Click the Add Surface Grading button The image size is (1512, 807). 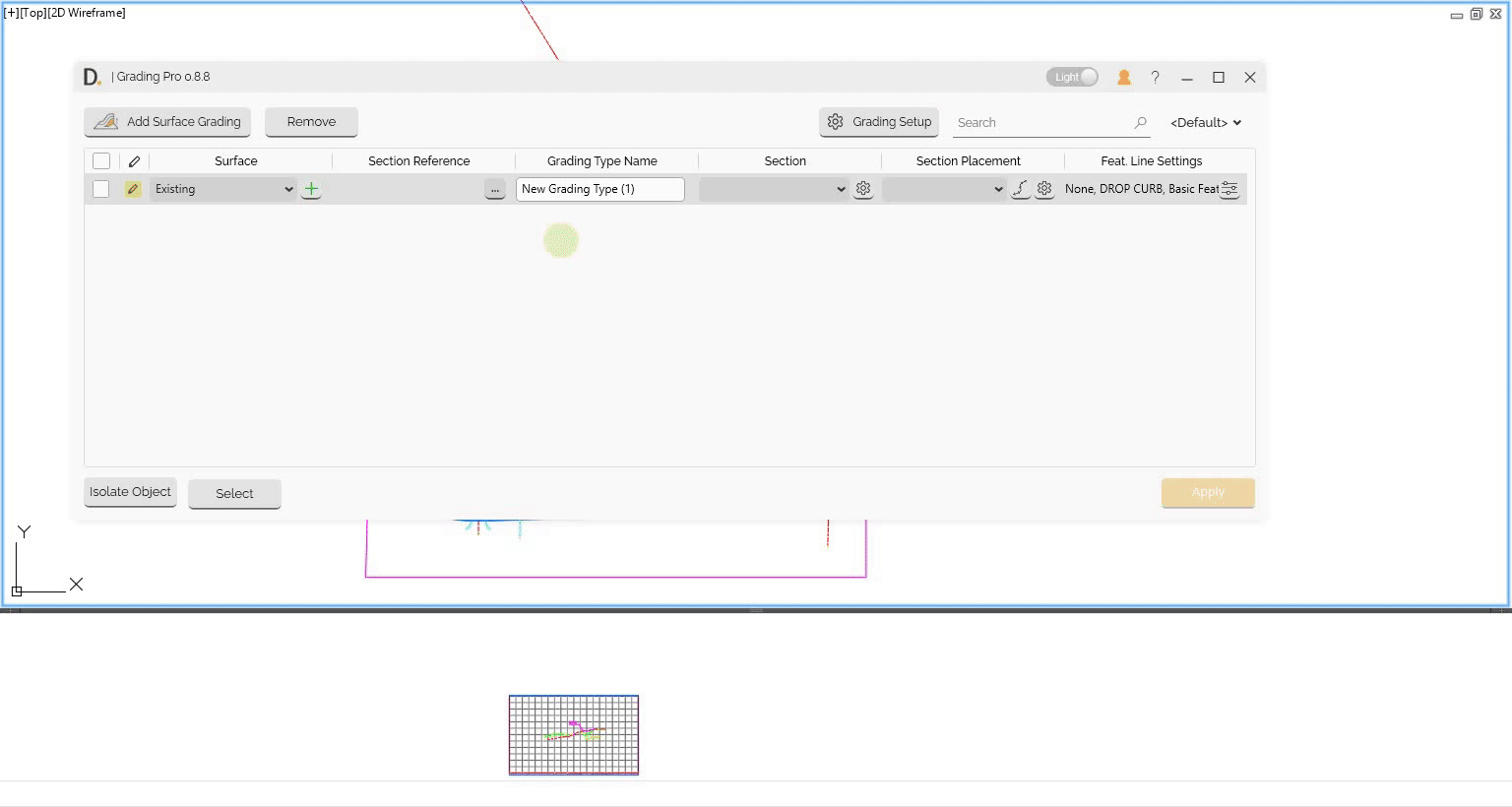tap(167, 122)
